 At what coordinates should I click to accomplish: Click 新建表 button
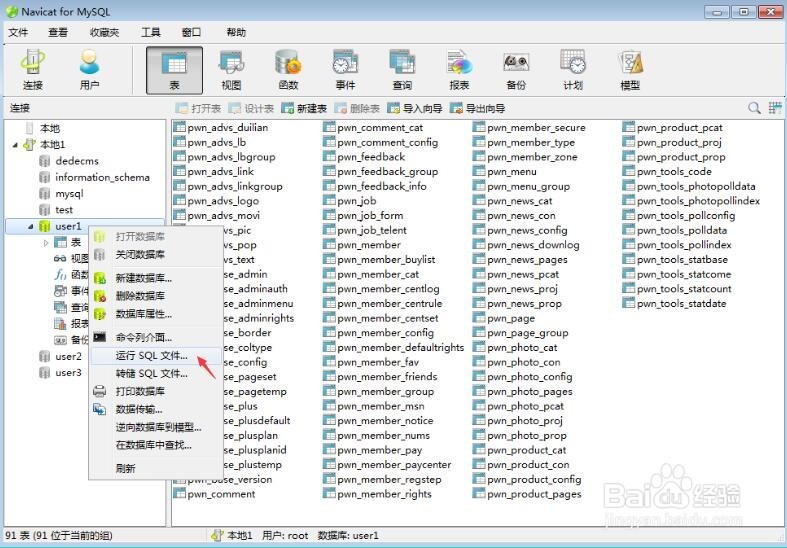[x=304, y=108]
